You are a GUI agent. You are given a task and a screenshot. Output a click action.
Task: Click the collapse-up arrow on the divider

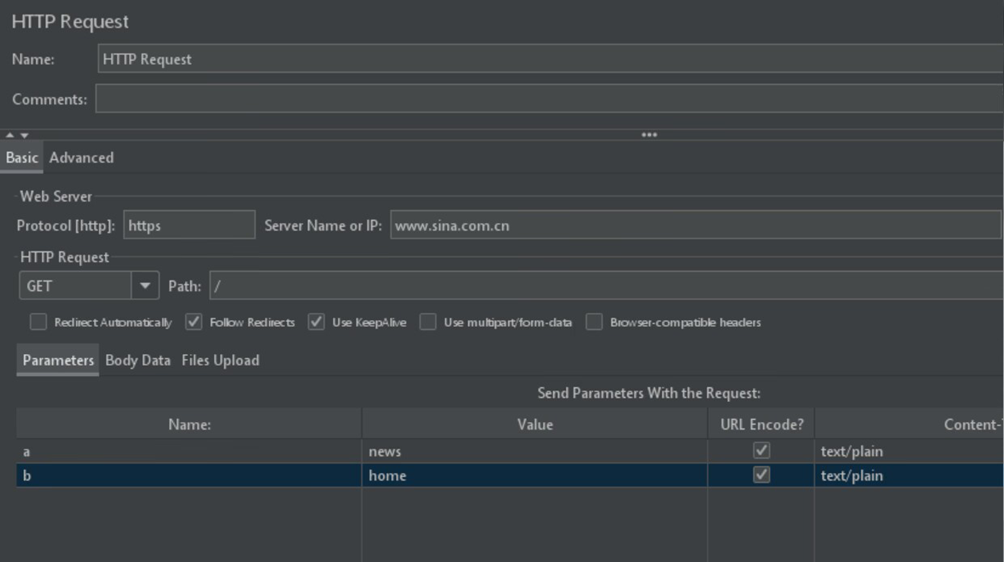pyautogui.click(x=9, y=135)
